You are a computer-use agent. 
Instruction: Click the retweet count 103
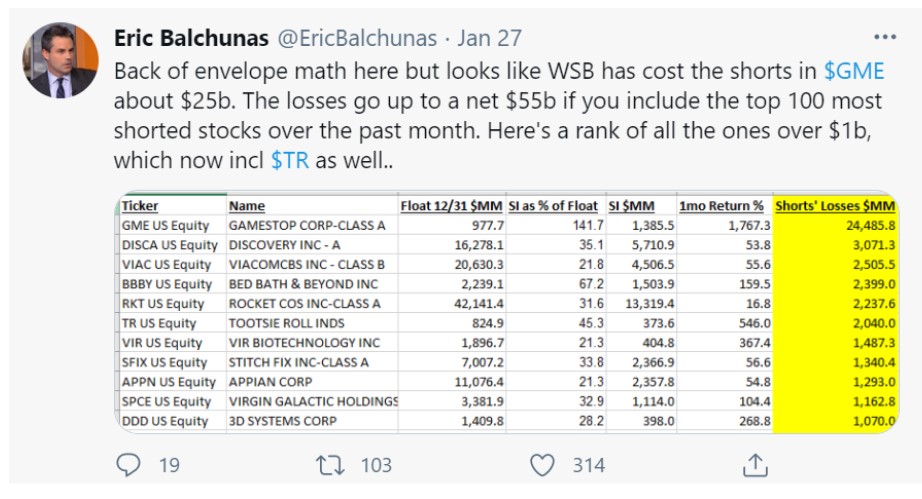click(376, 465)
